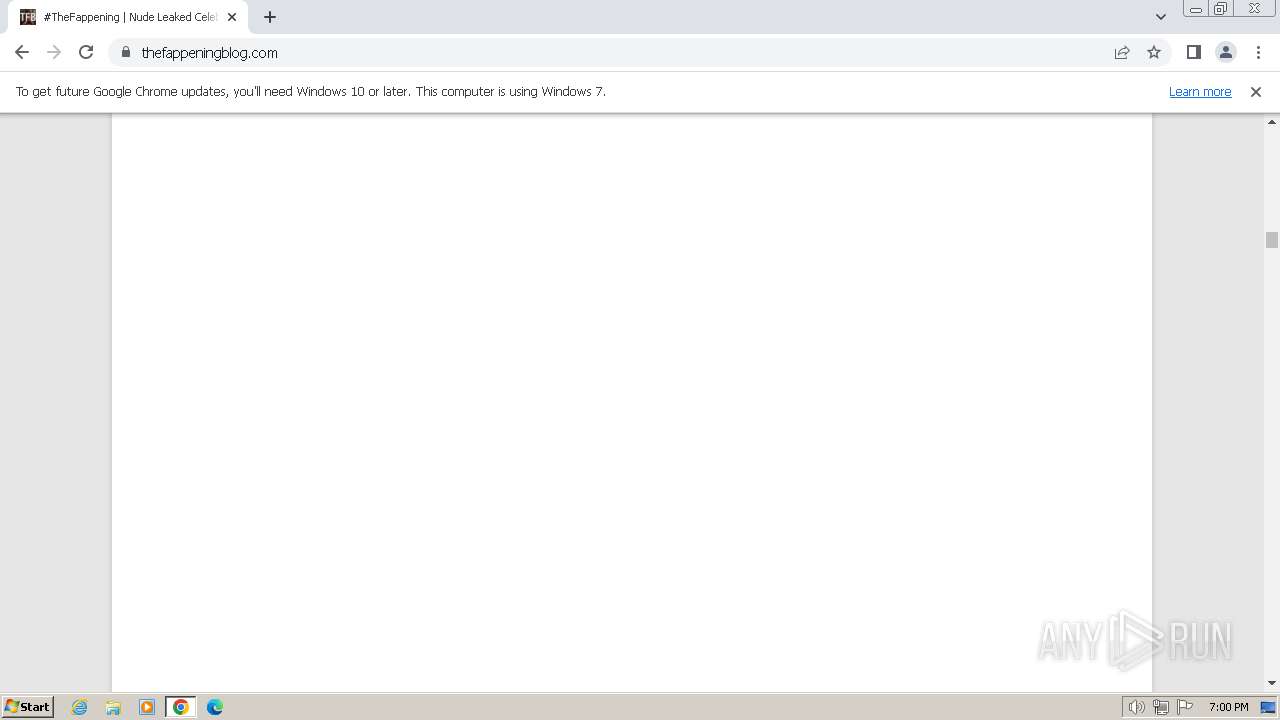This screenshot has height=720, width=1280.
Task: Open the Learn more link
Action: click(1200, 91)
